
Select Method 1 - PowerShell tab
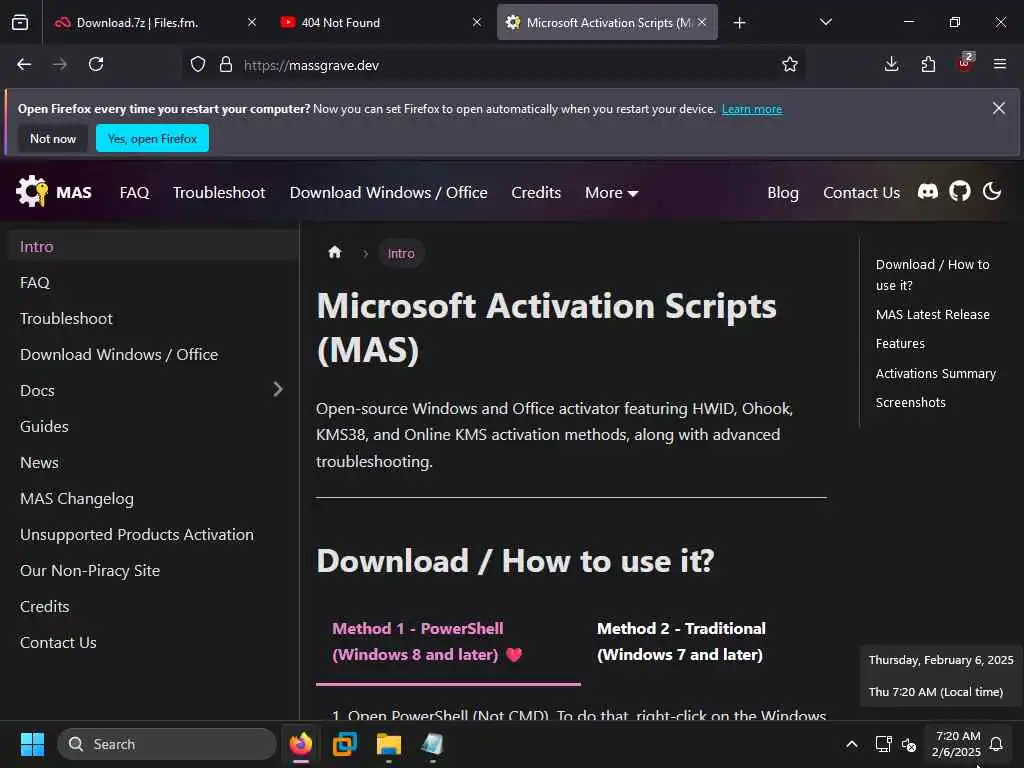click(x=448, y=641)
